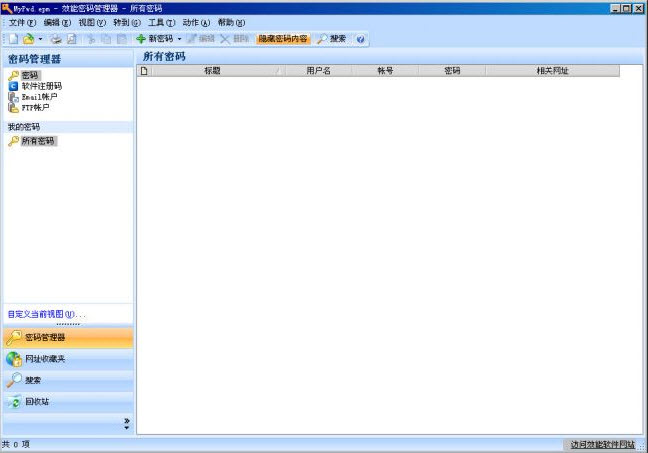
Task: Click the large key icon of 密码管理器 pane
Action: [x=14, y=337]
